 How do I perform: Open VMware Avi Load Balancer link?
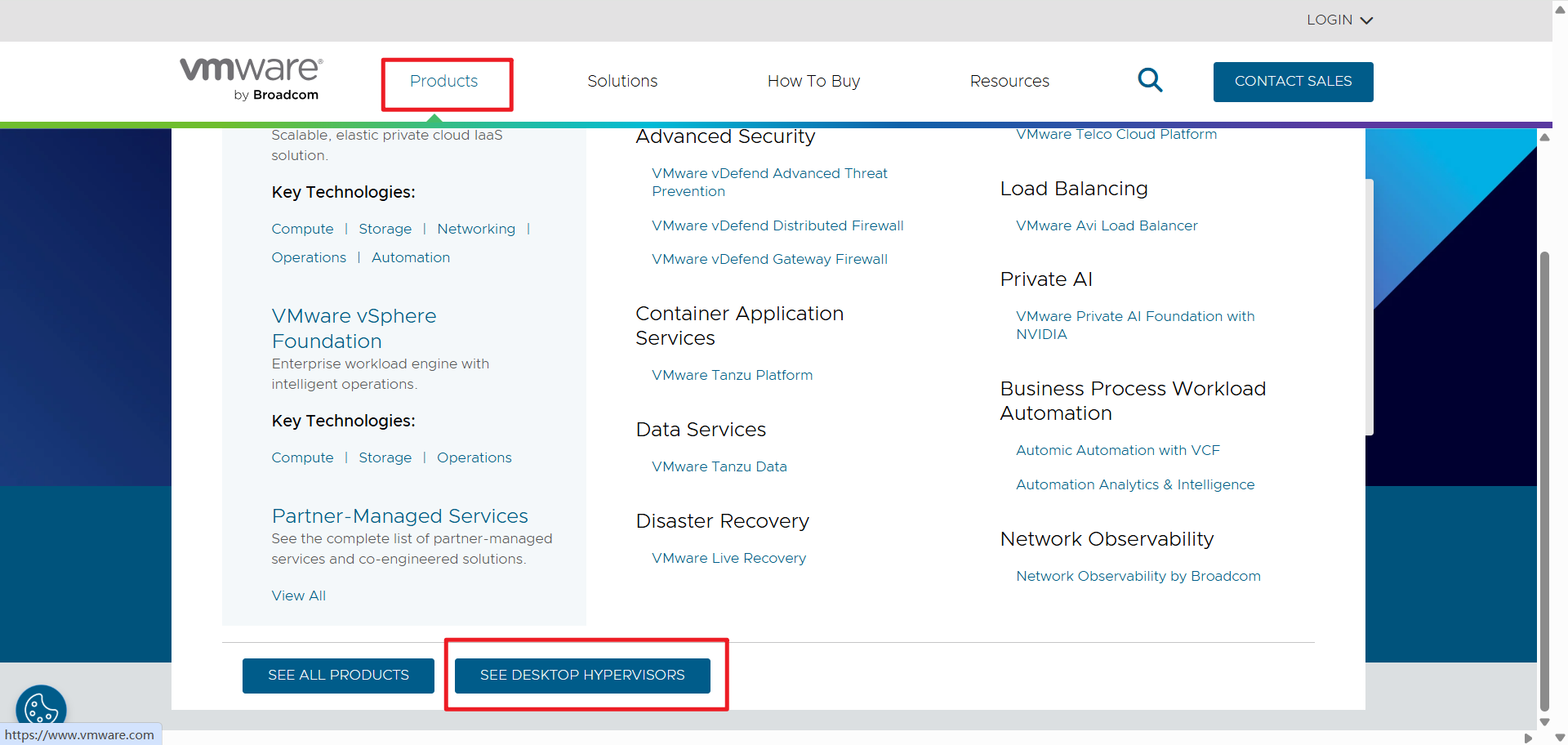pos(1107,225)
